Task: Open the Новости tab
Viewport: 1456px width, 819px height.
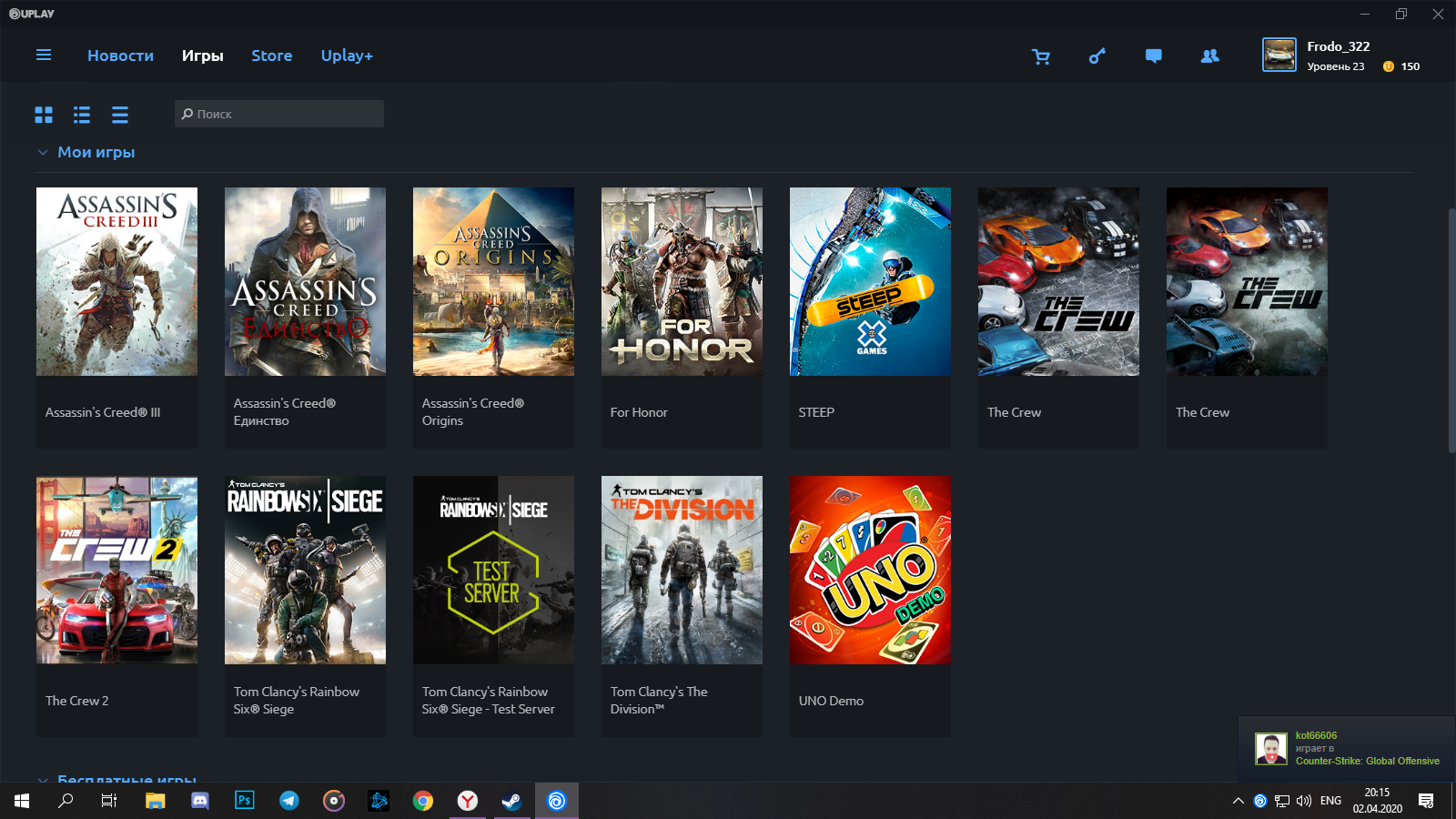Action: coord(120,56)
